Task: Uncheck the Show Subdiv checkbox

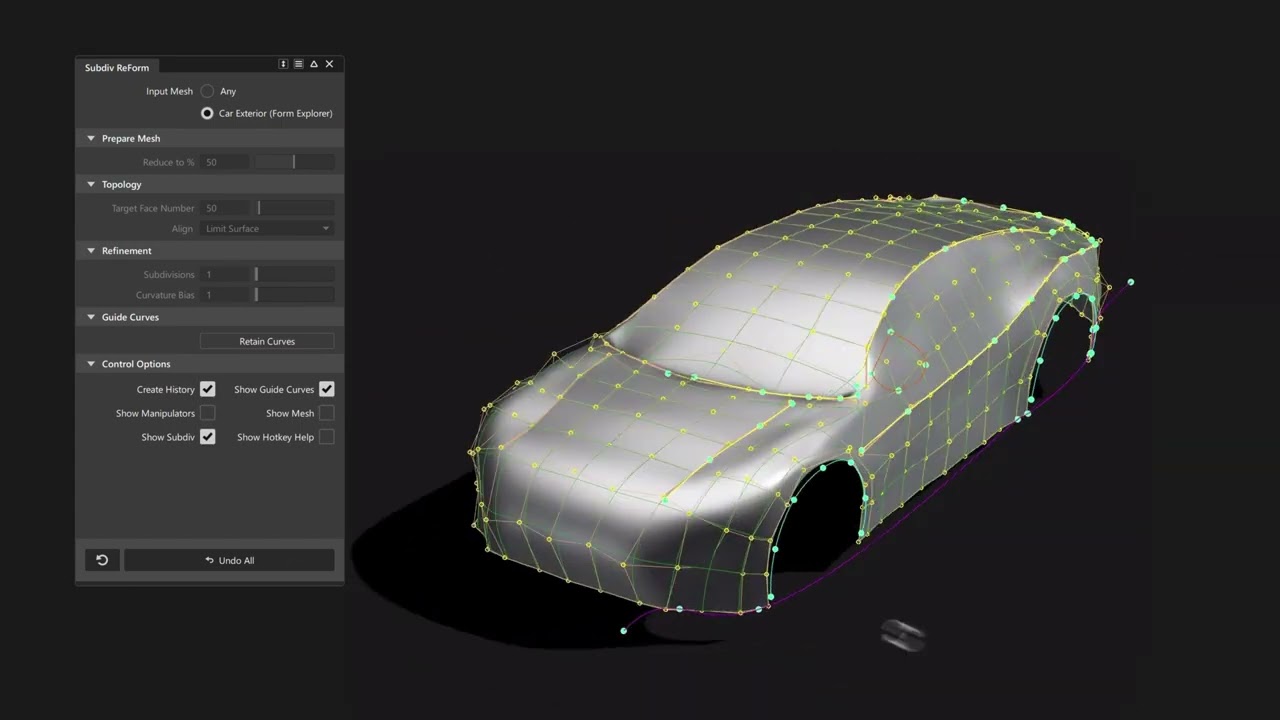Action: point(207,437)
